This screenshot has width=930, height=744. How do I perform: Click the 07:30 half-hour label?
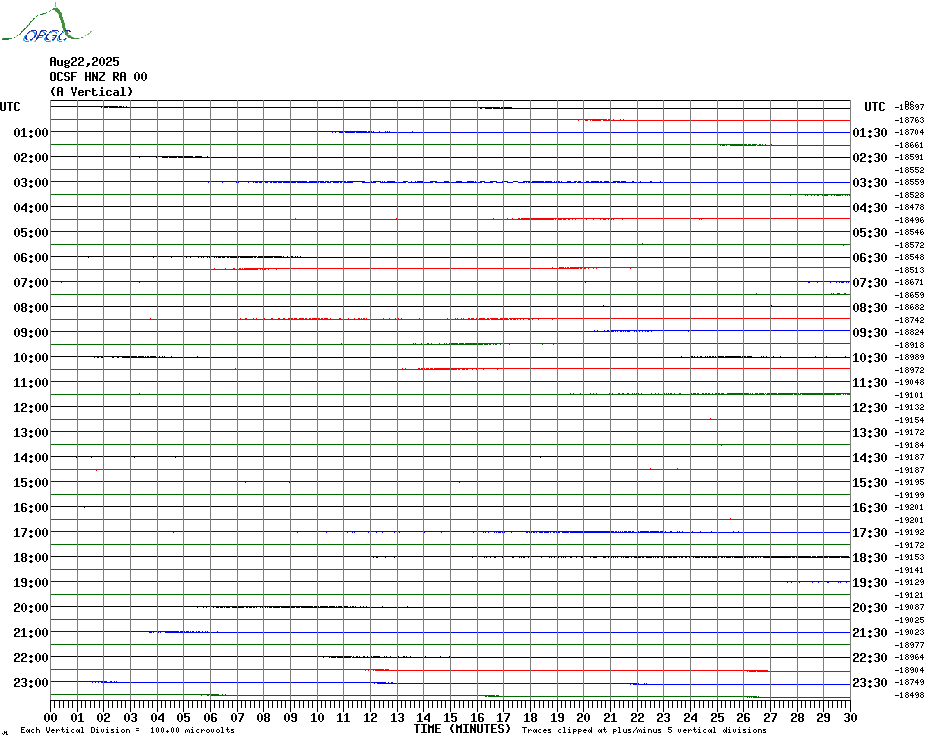(870, 282)
